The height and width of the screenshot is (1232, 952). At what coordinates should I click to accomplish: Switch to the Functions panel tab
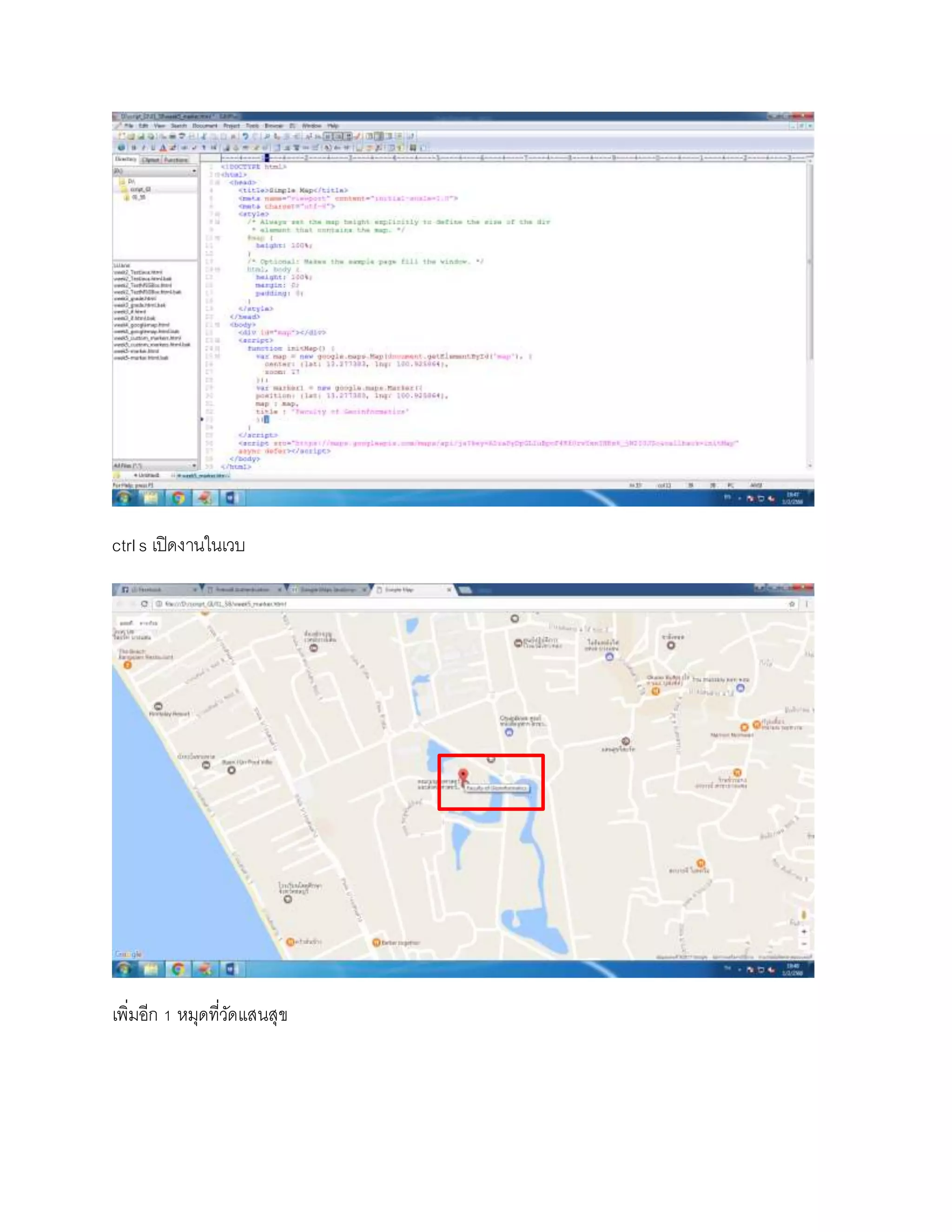[175, 160]
